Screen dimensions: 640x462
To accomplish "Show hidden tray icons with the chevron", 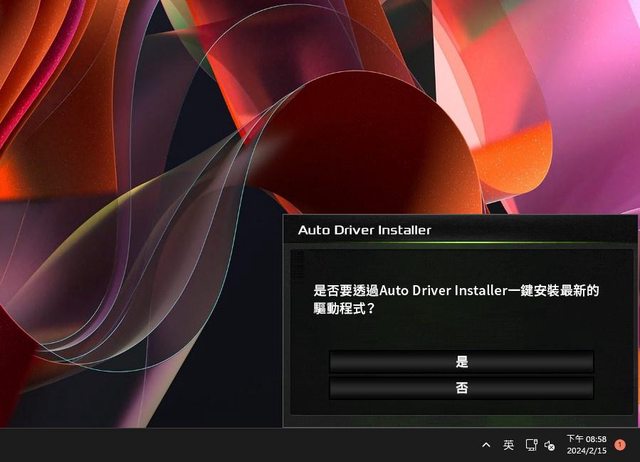I will (x=486, y=445).
